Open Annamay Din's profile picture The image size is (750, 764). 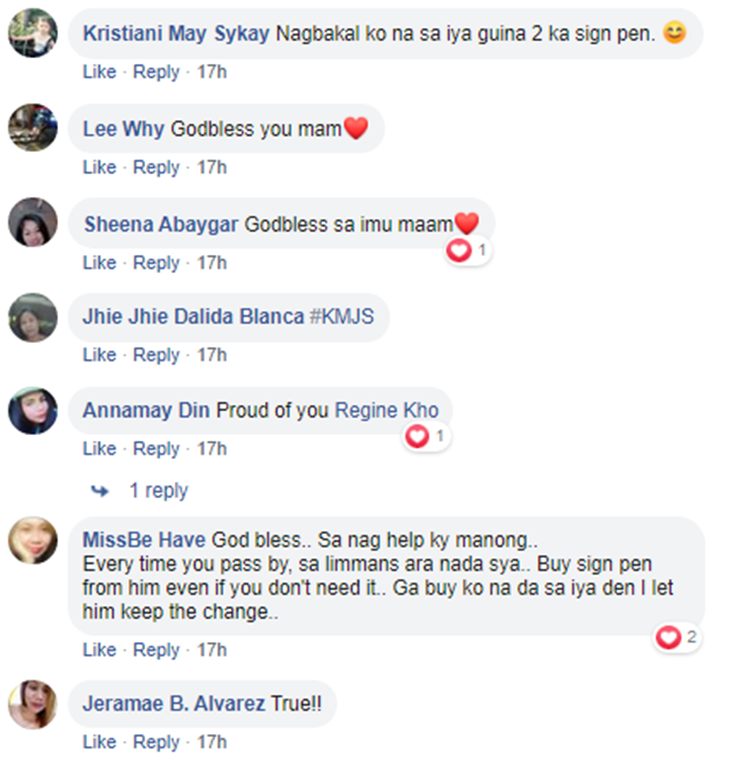pyautogui.click(x=33, y=410)
